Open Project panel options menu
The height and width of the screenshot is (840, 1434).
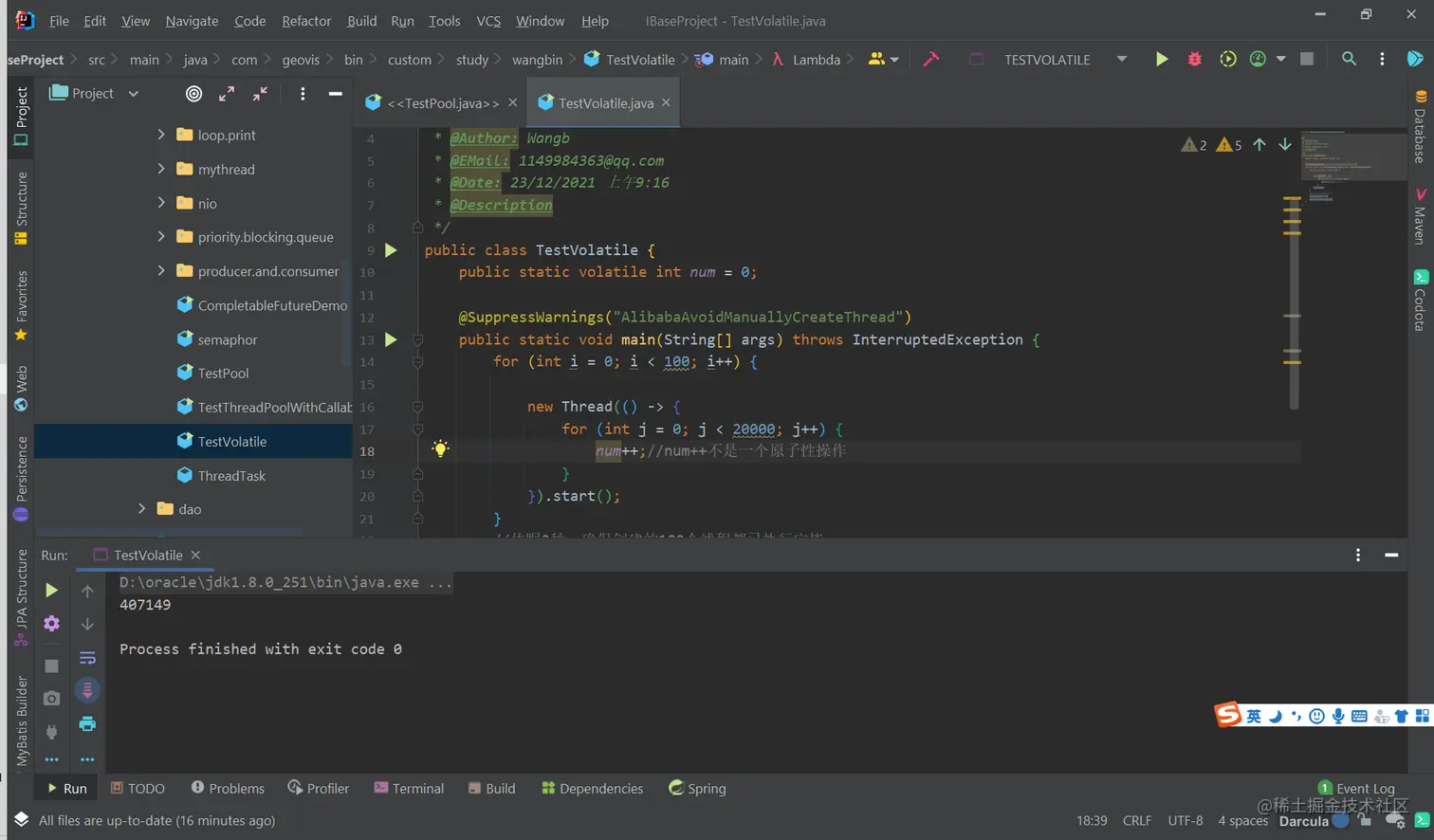(x=303, y=93)
